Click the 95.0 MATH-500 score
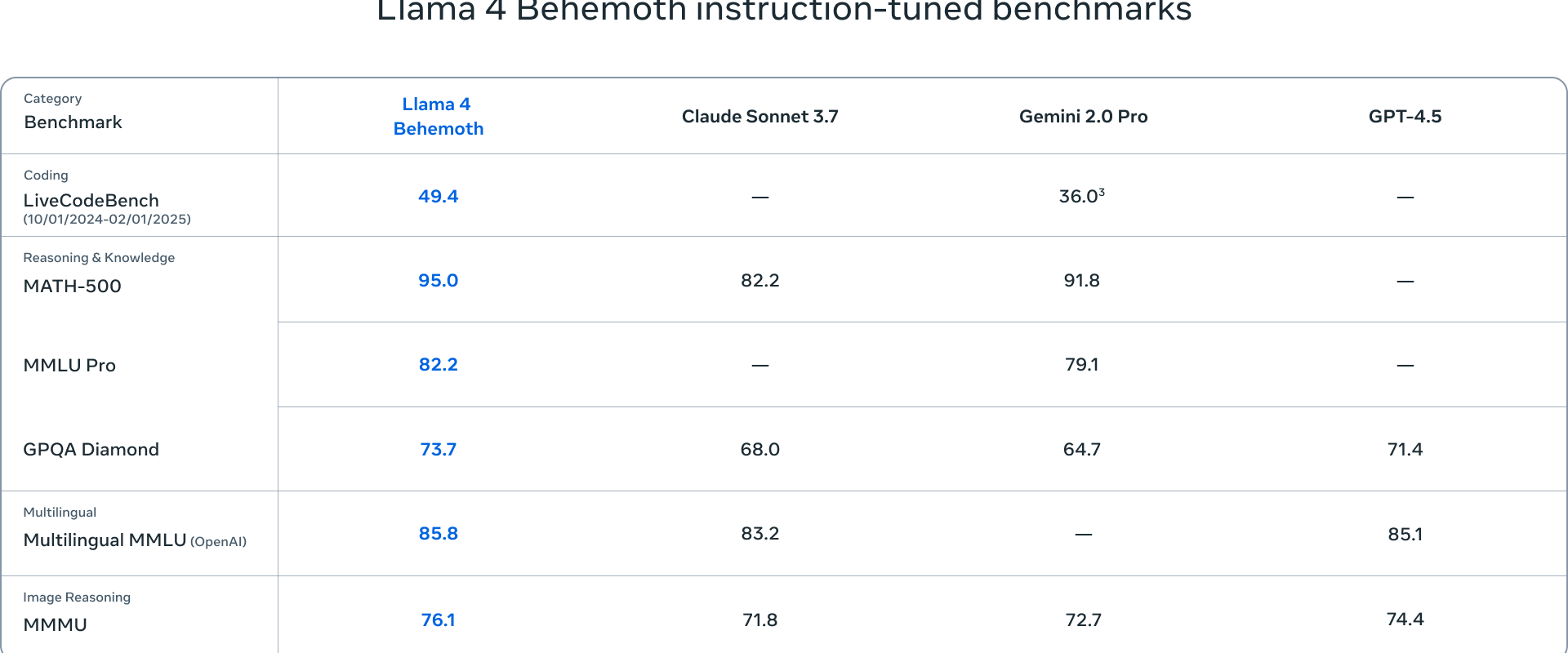This screenshot has height=653, width=1568. (439, 281)
